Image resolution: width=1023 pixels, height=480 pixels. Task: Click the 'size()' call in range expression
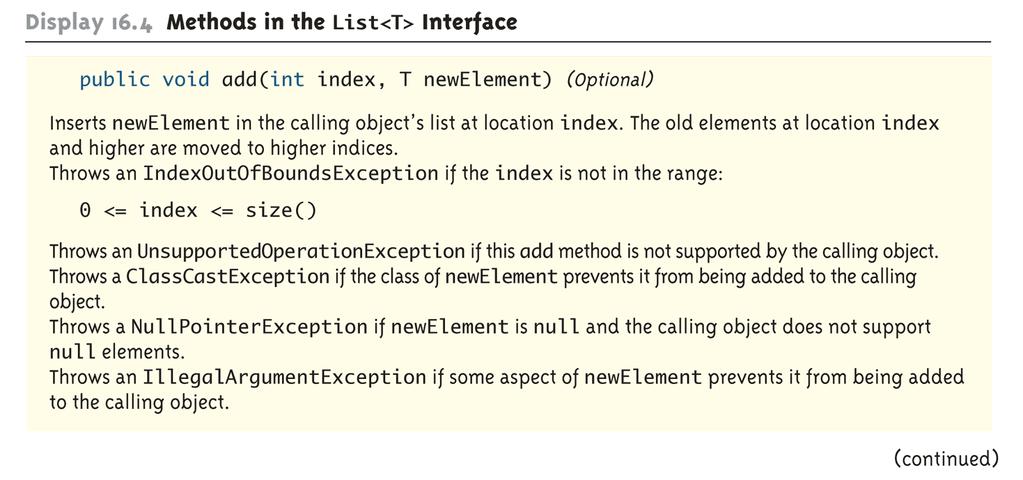(281, 211)
